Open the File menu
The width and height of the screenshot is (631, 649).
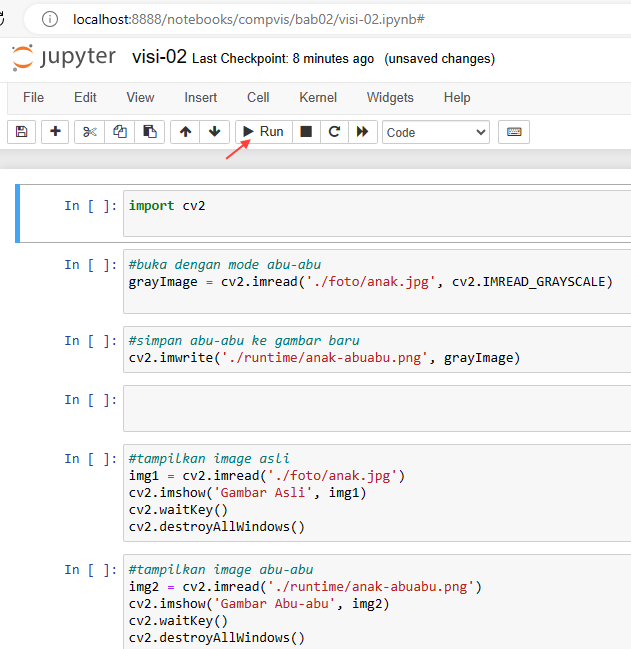pyautogui.click(x=34, y=98)
